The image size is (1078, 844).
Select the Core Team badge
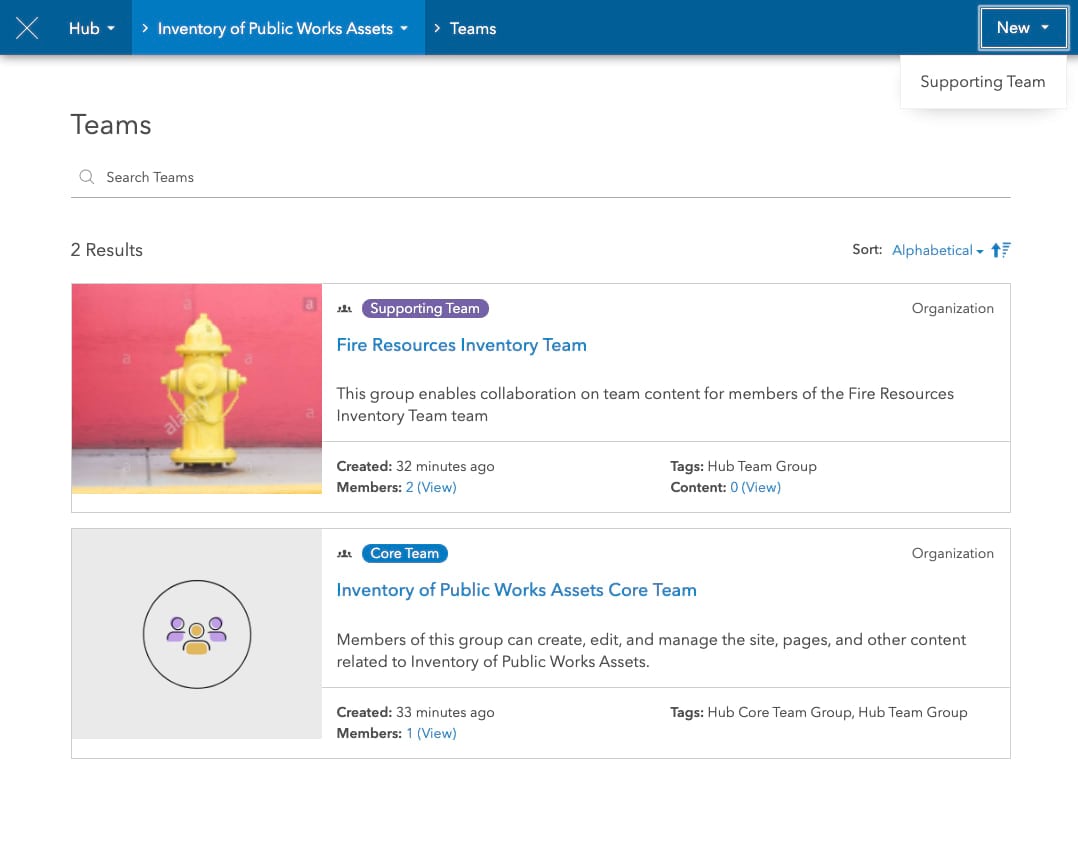(x=404, y=553)
